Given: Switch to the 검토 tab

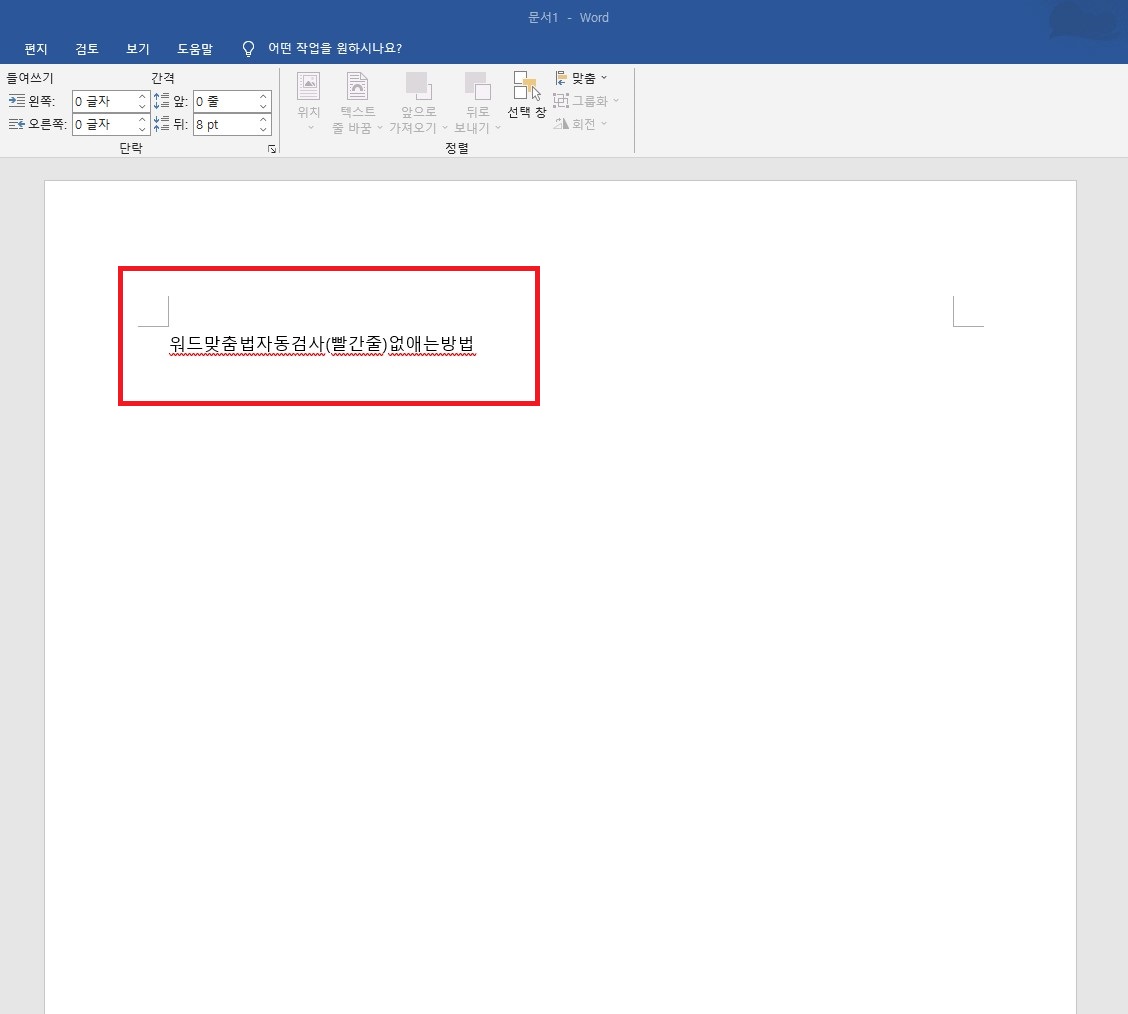Looking at the screenshot, I should coord(87,49).
